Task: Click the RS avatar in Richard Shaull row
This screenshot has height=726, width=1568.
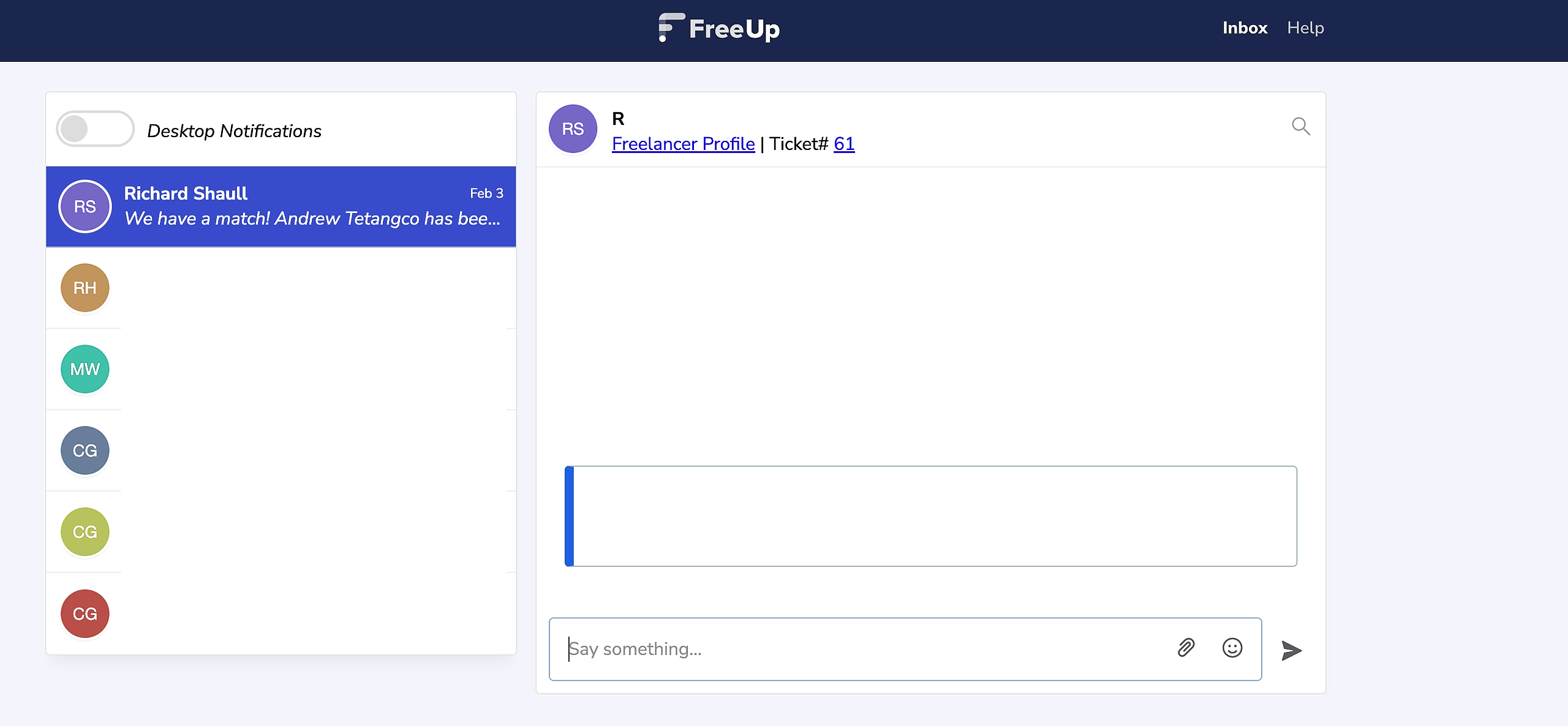Action: coord(85,206)
